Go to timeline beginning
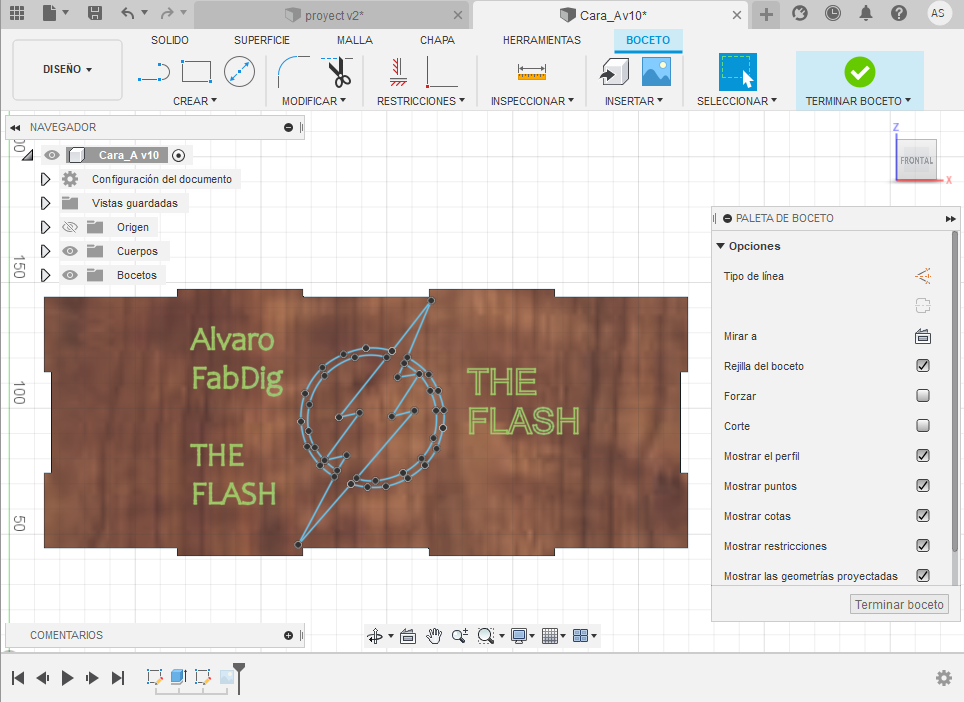 18,678
